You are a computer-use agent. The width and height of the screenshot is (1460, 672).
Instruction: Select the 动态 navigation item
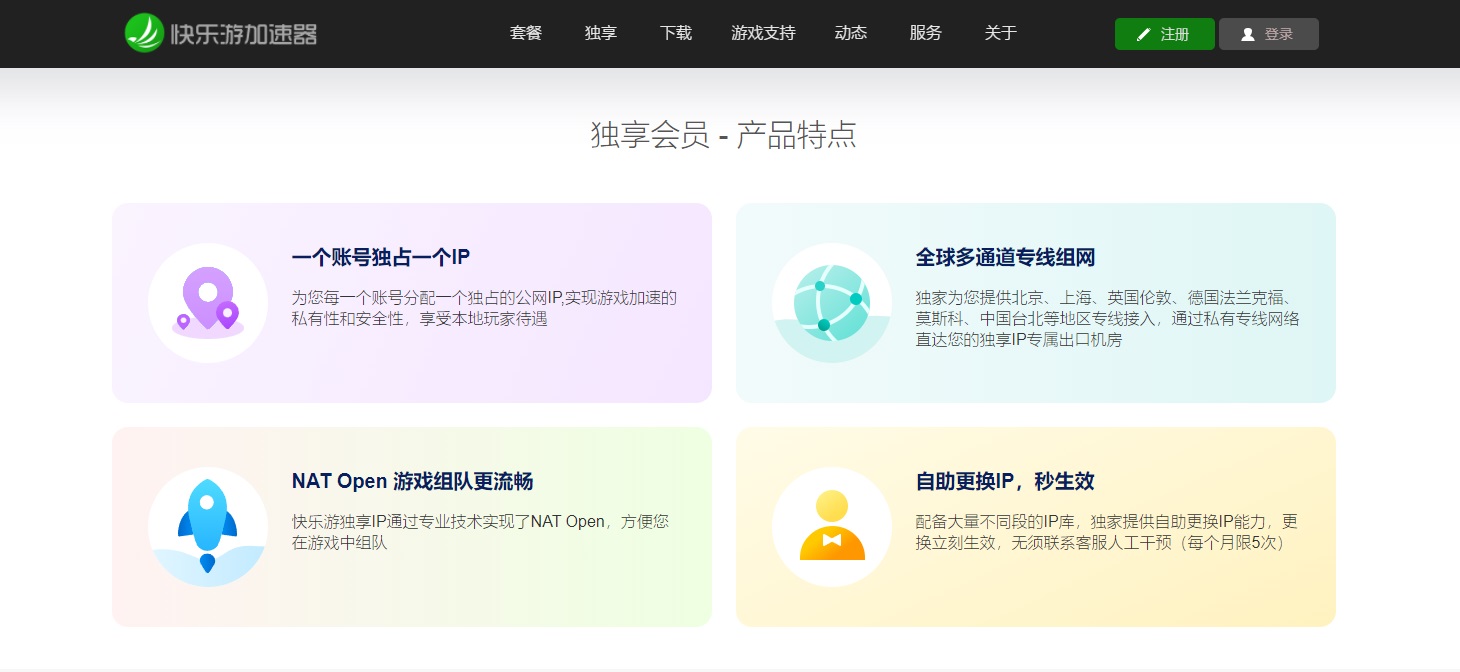click(x=851, y=33)
